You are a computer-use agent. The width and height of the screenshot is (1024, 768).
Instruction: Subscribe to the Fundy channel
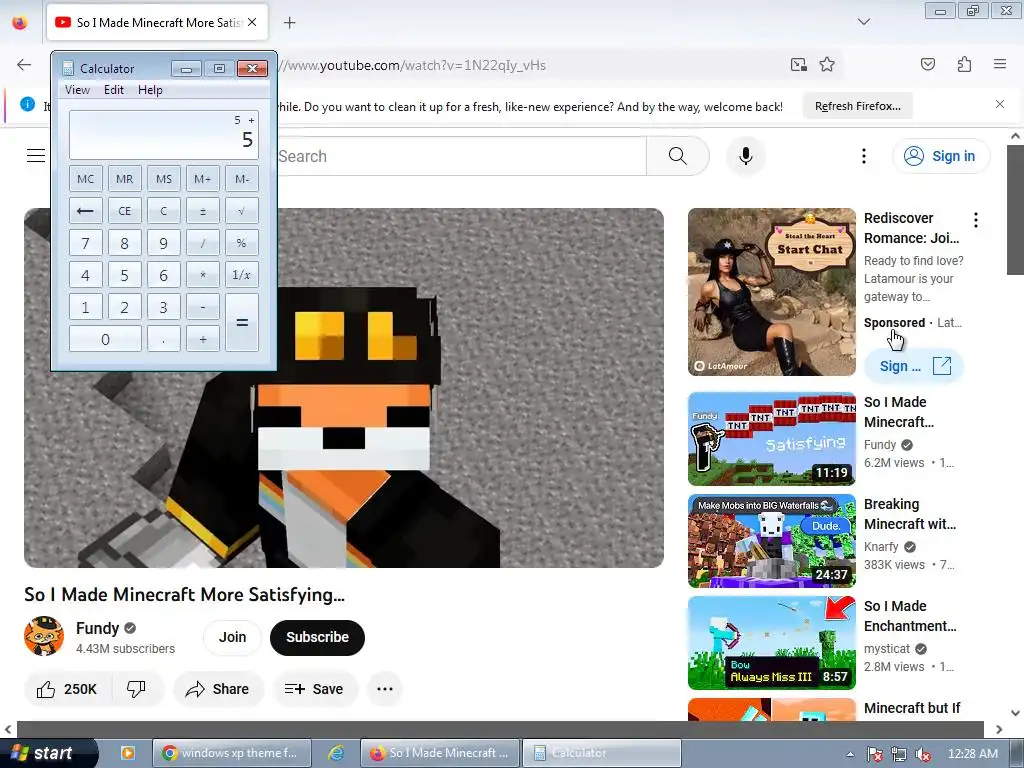[x=317, y=637]
